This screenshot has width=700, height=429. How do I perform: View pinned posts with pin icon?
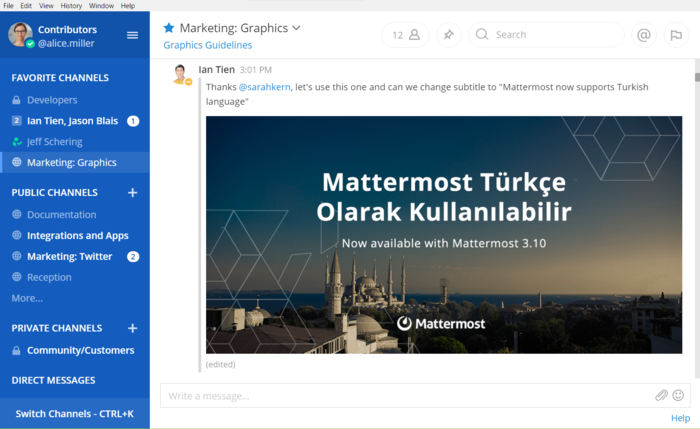(449, 35)
